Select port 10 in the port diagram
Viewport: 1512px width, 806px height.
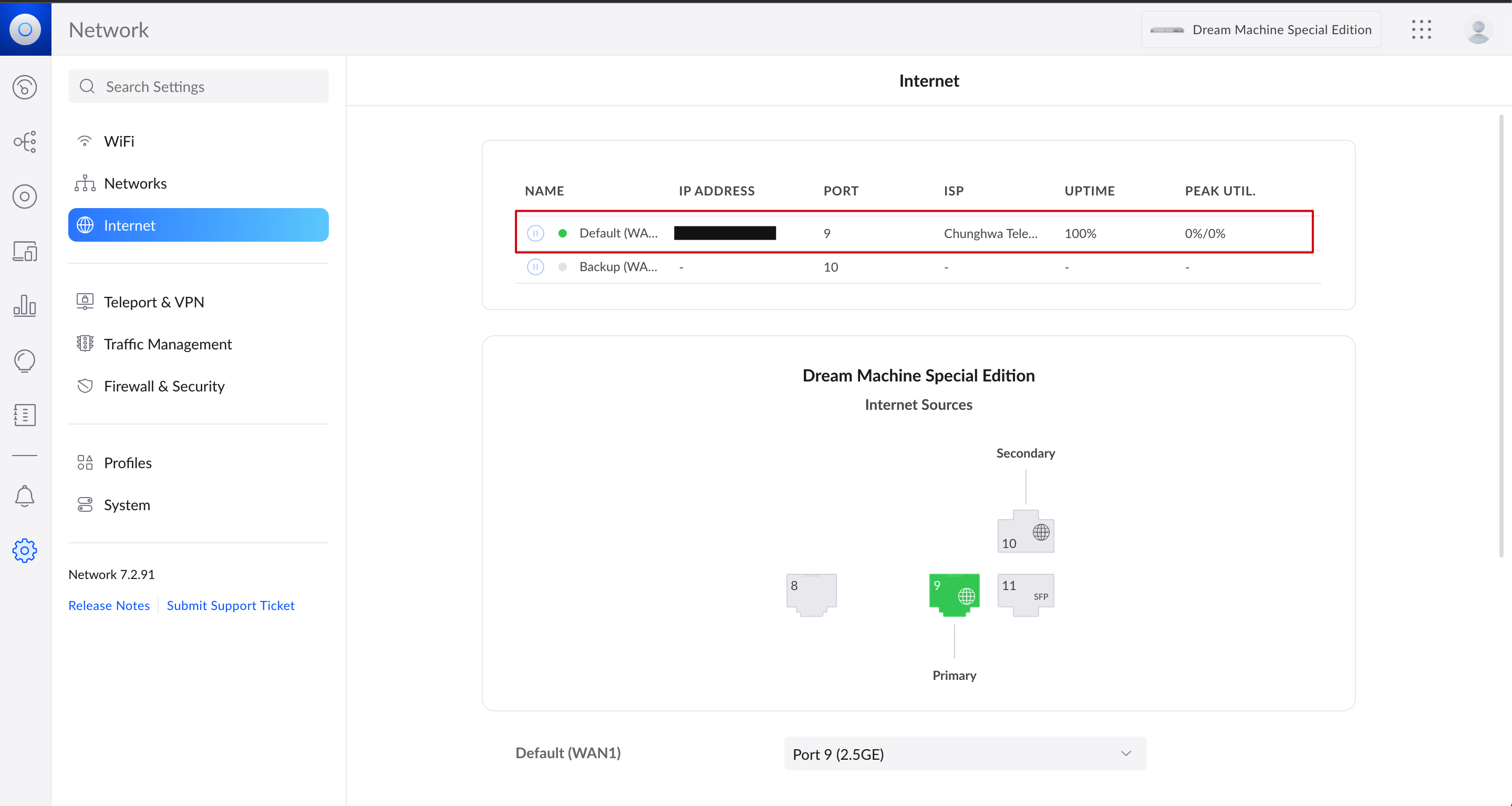click(1025, 532)
